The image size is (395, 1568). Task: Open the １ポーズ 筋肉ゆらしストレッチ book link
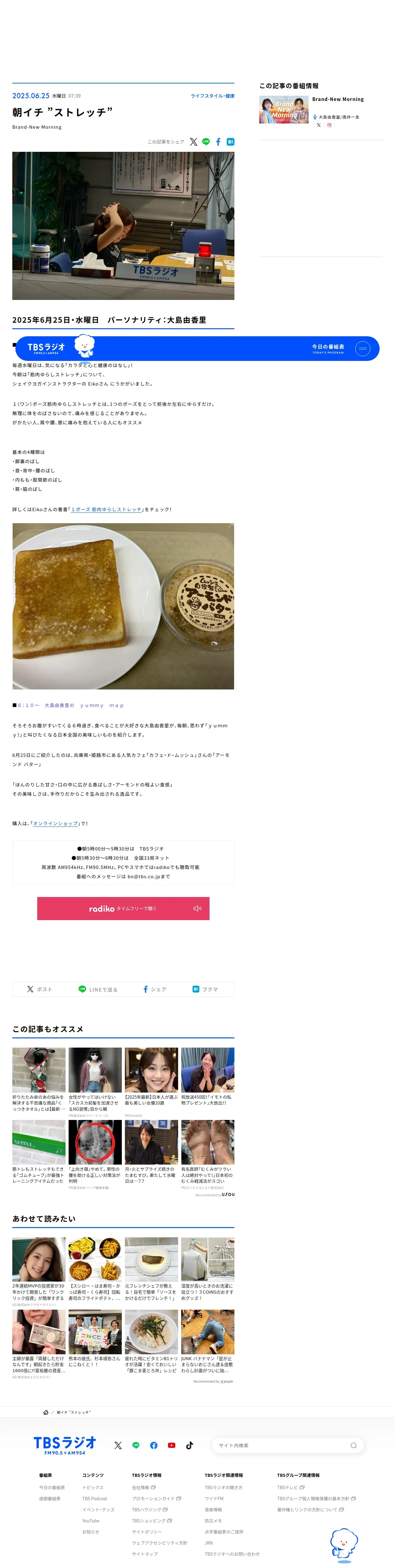106,510
